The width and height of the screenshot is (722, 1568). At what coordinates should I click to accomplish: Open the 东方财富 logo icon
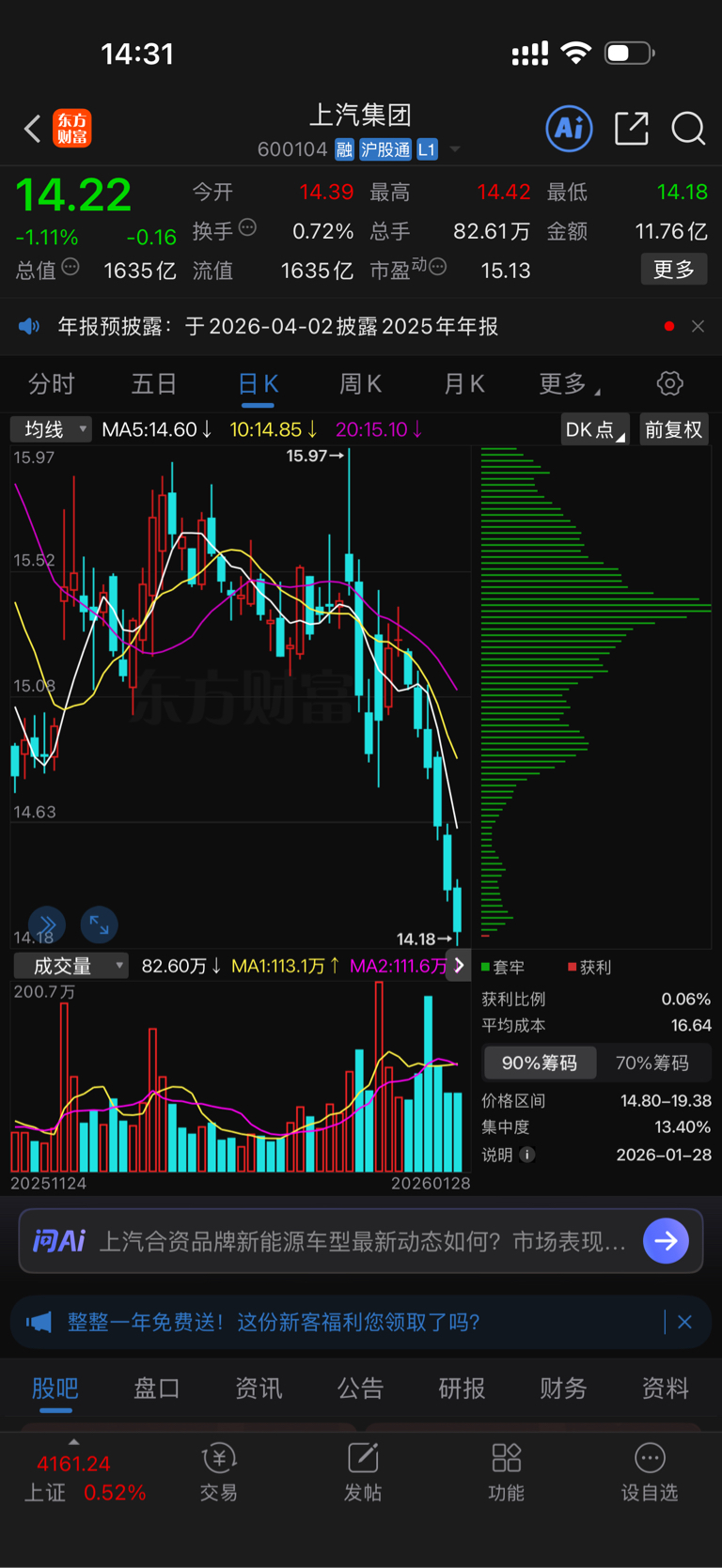click(x=72, y=128)
